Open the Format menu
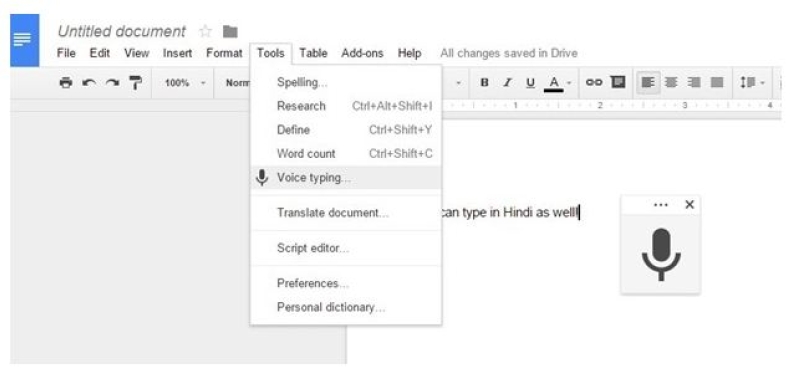The width and height of the screenshot is (799, 379). point(224,53)
